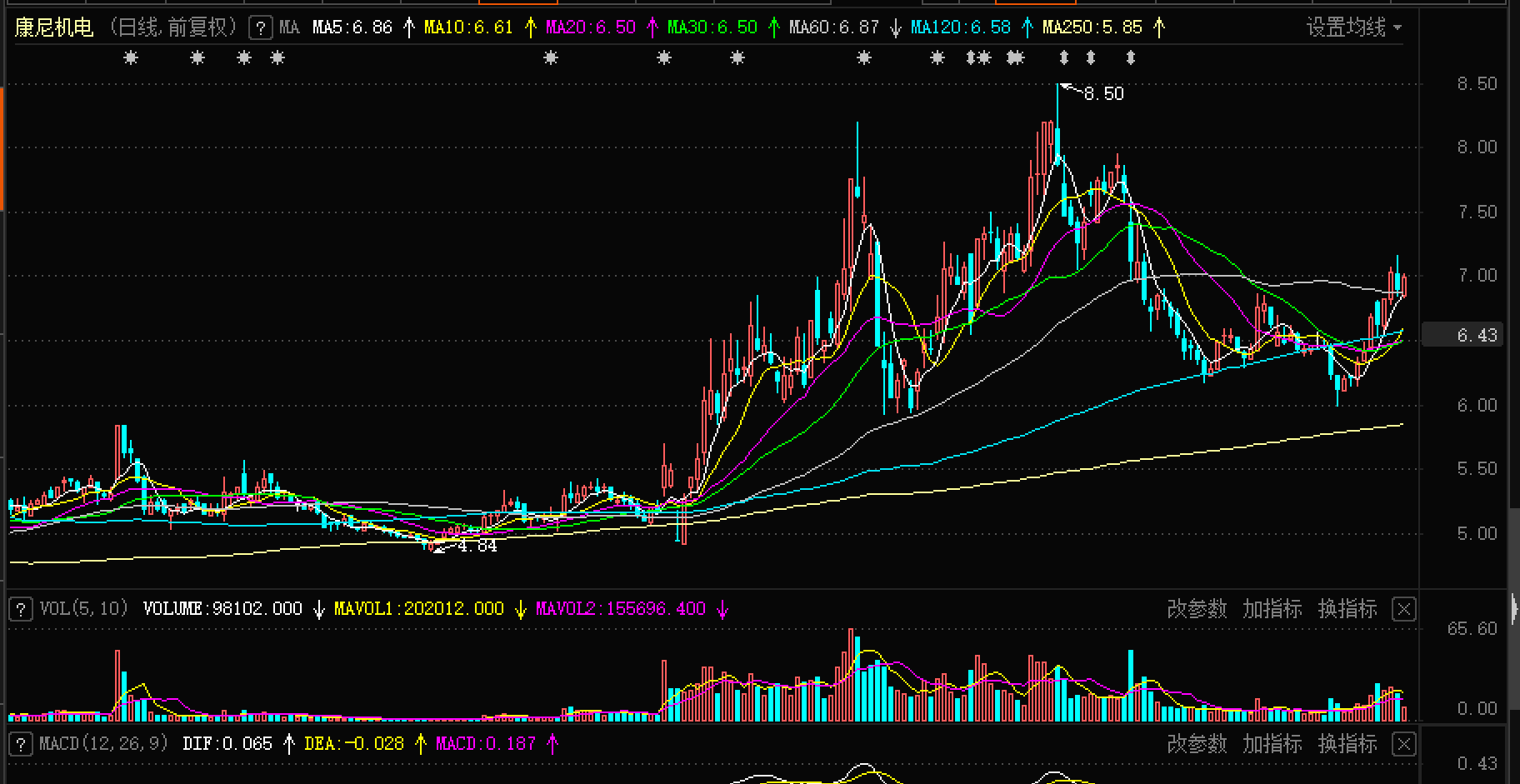
Task: Click 改参数 in the MACD panel
Action: (1197, 744)
